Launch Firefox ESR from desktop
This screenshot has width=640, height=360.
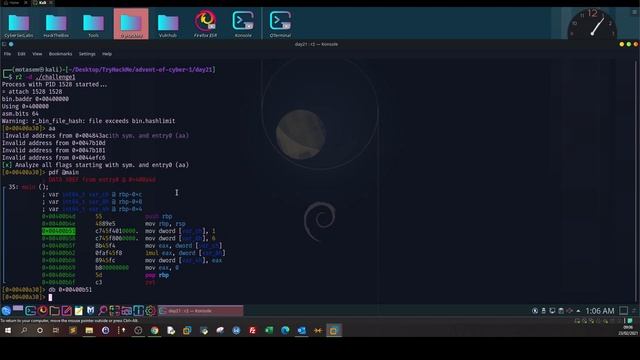205,24
